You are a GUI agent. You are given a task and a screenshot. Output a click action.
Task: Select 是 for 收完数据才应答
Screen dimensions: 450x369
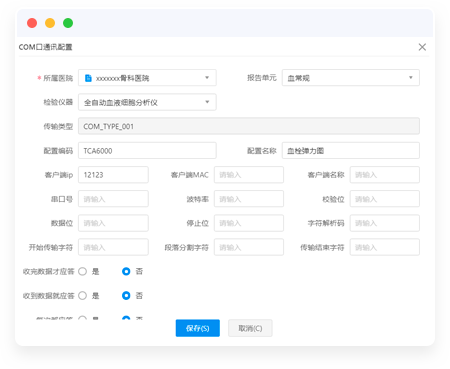[x=82, y=271]
